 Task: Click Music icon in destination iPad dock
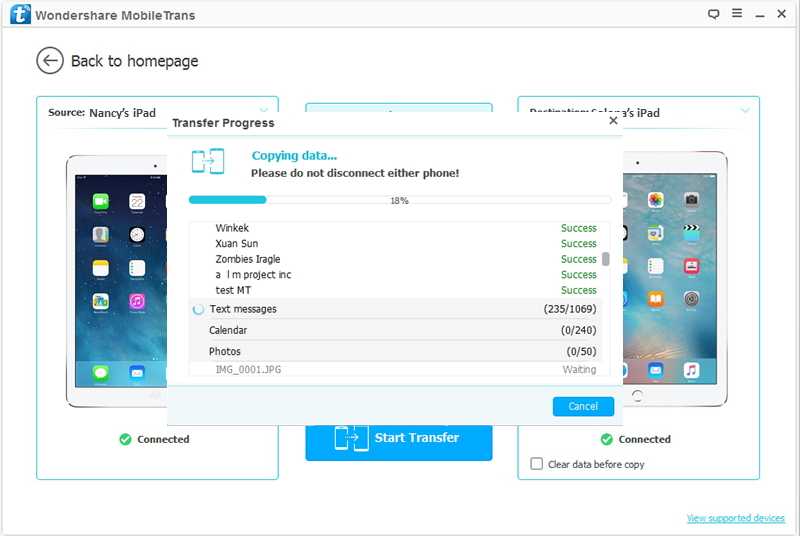point(691,370)
